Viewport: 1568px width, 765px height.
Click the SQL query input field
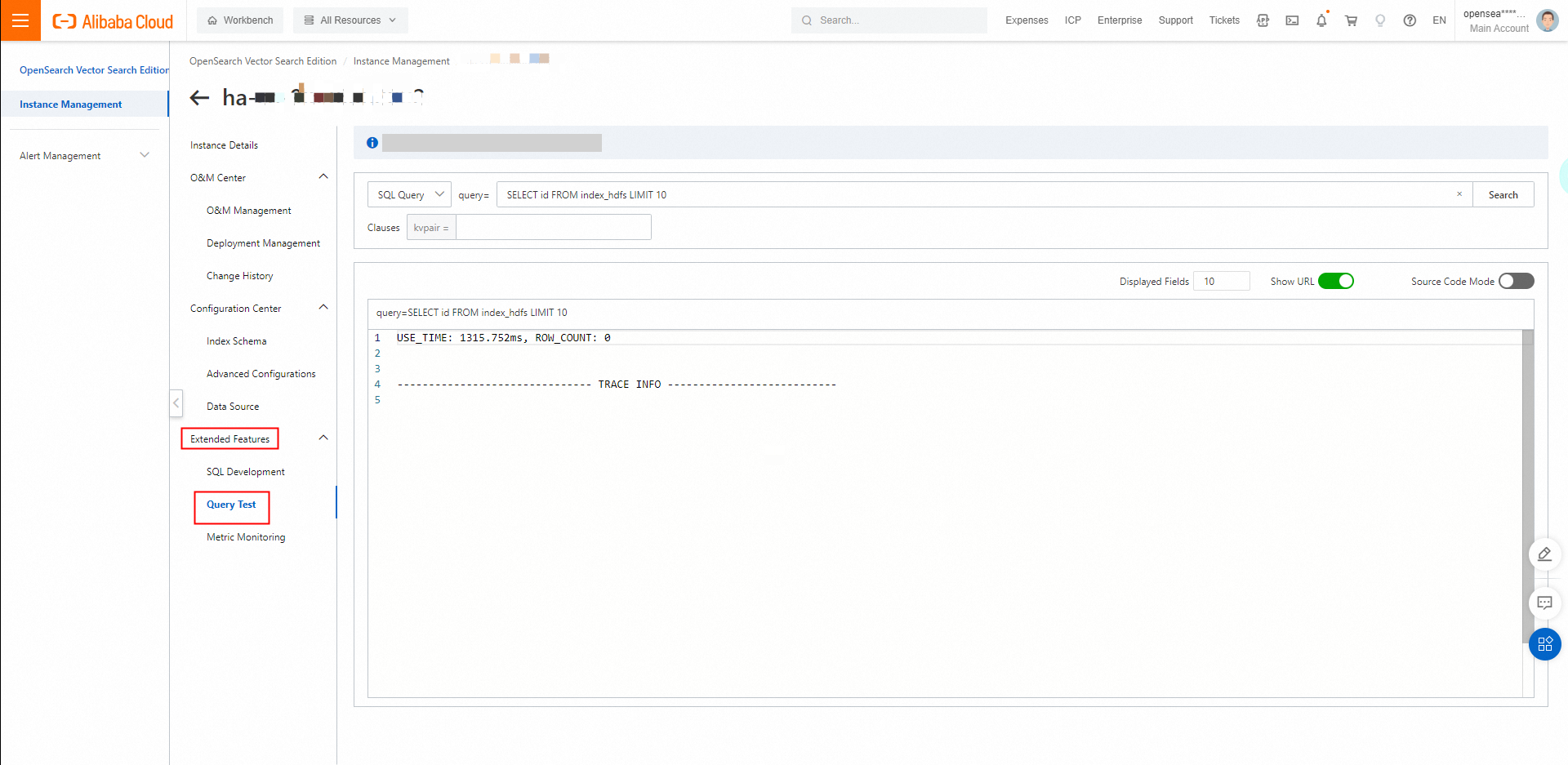pyautogui.click(x=984, y=194)
